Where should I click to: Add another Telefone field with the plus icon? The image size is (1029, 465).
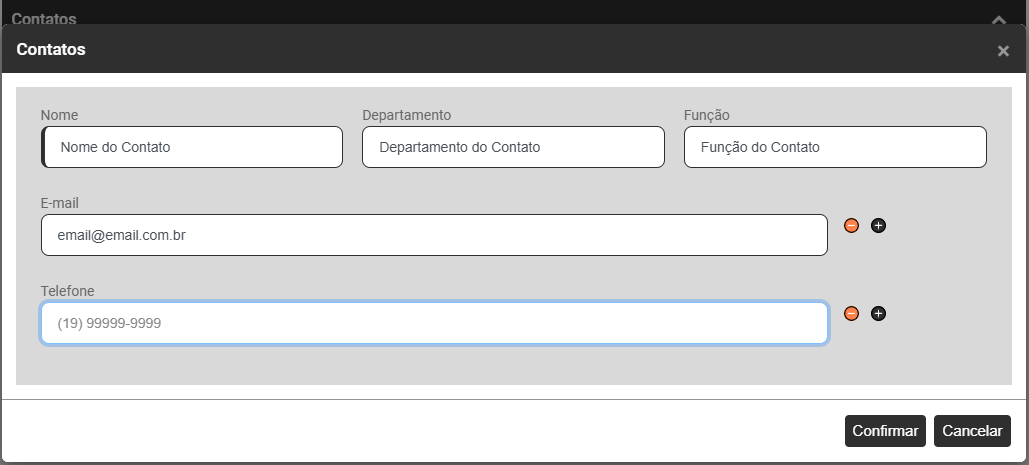(878, 314)
